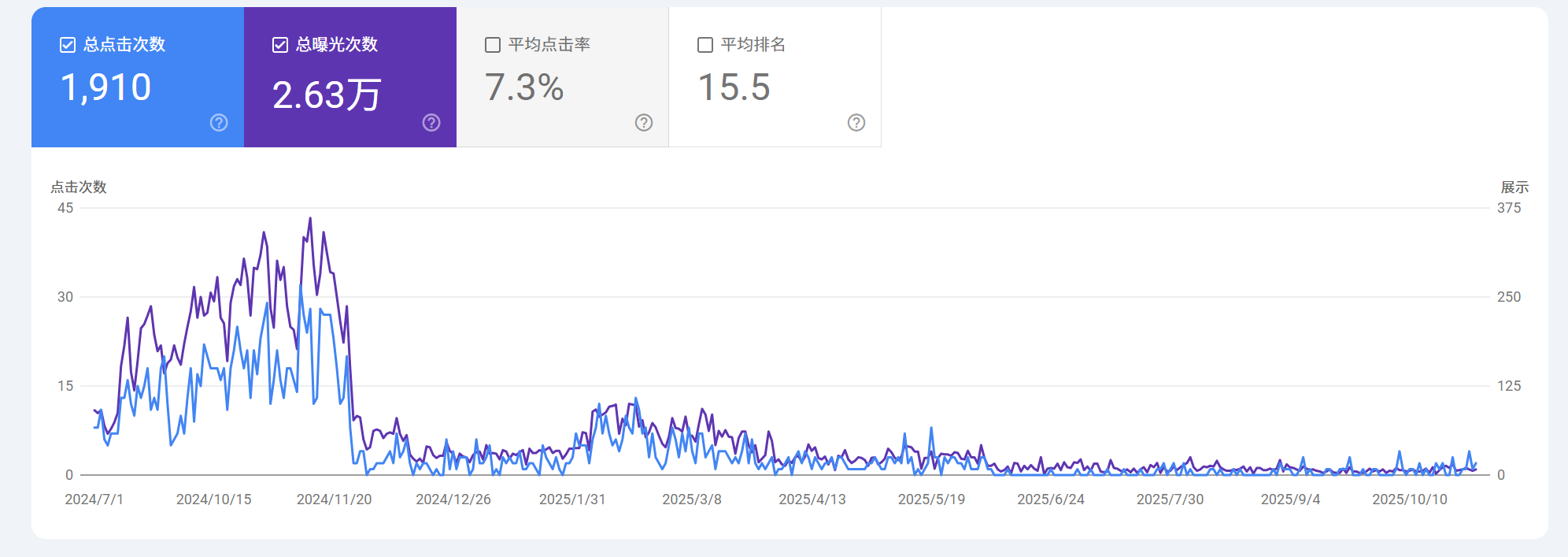Click the 展示 right axis title

1514,188
